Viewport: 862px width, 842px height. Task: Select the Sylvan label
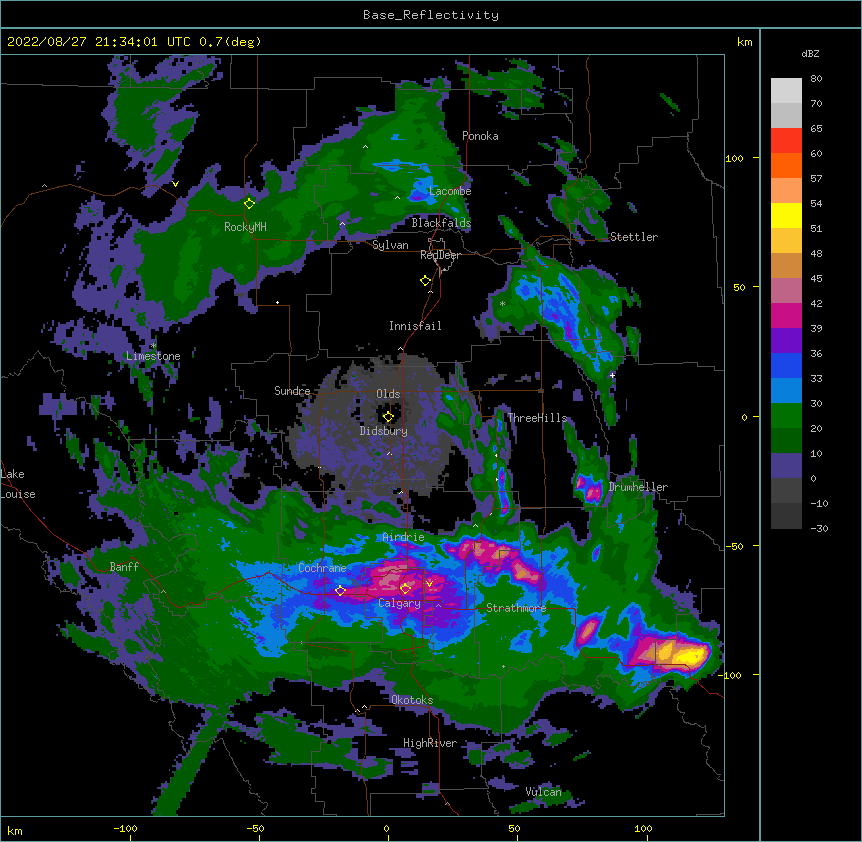390,245
